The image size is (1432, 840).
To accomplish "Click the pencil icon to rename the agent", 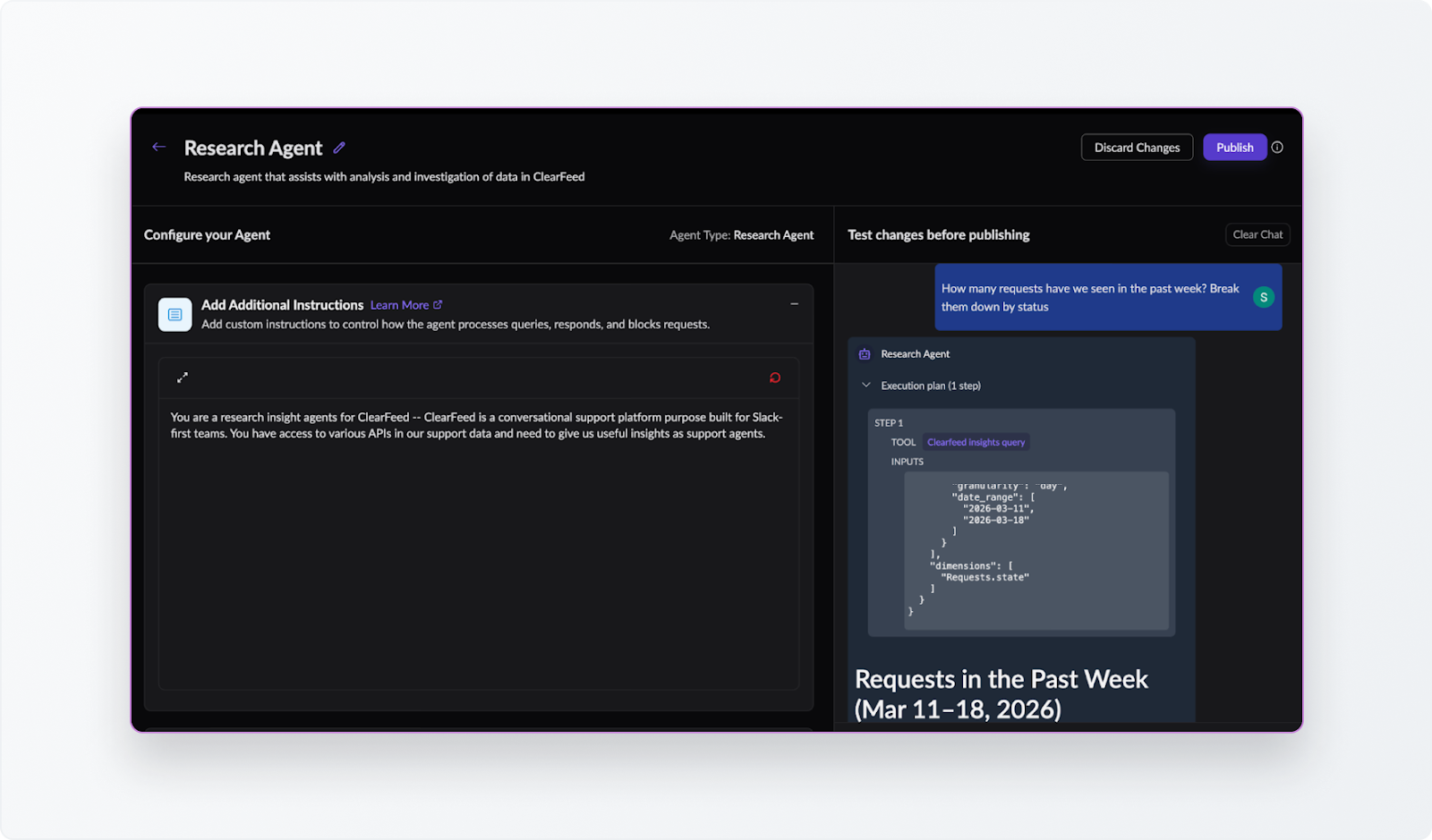I will pyautogui.click(x=339, y=147).
